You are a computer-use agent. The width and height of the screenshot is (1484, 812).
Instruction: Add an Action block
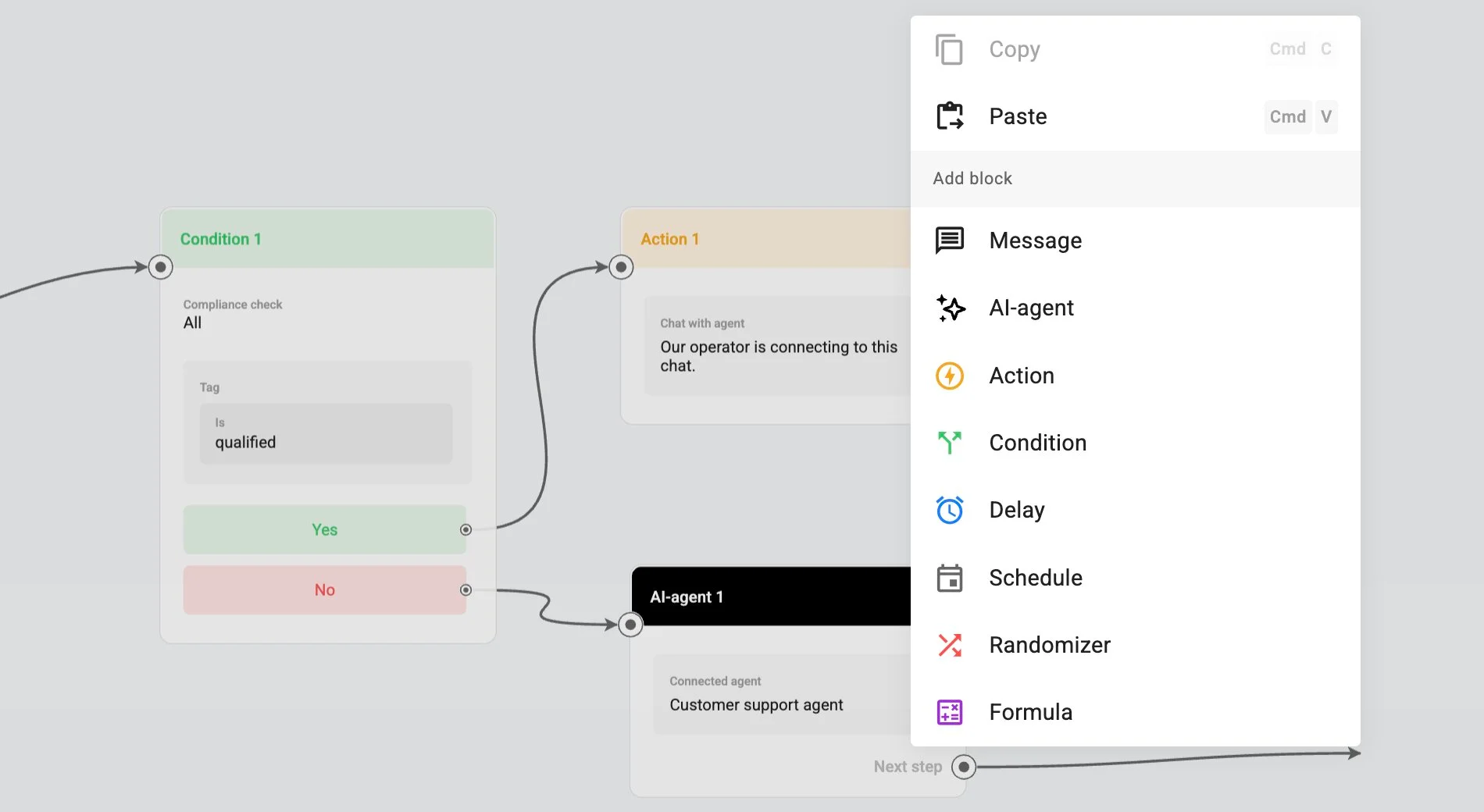click(x=1136, y=376)
